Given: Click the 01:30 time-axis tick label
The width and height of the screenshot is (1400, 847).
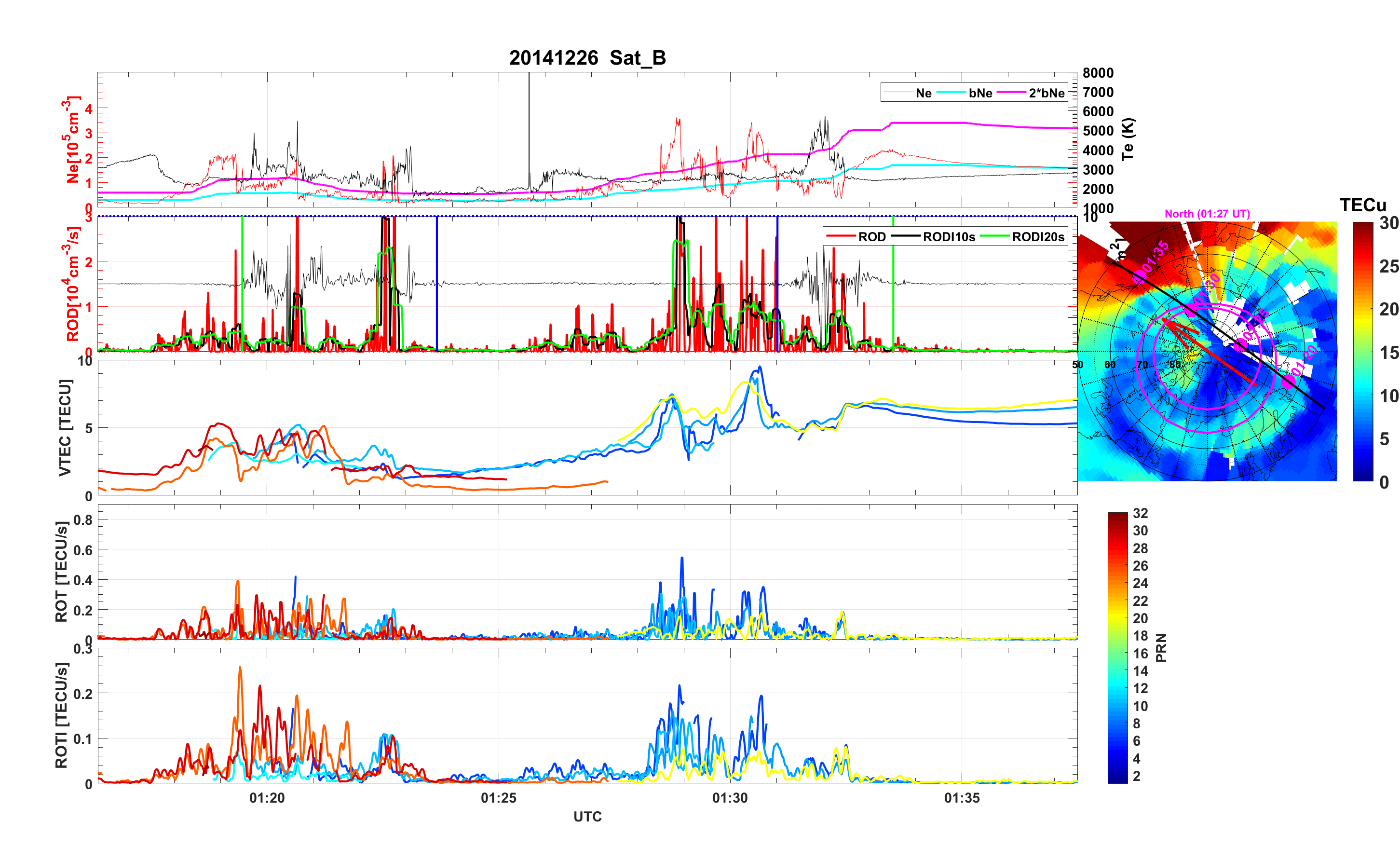Looking at the screenshot, I should tap(730, 798).
